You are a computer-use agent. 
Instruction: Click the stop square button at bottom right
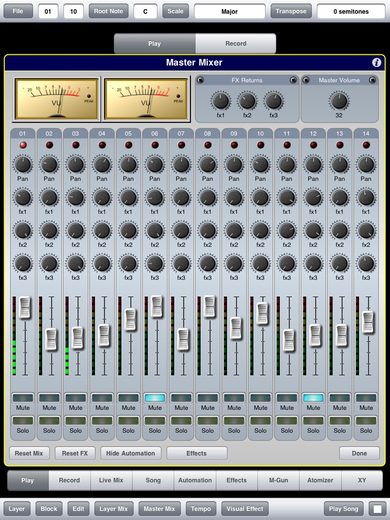coord(377,509)
